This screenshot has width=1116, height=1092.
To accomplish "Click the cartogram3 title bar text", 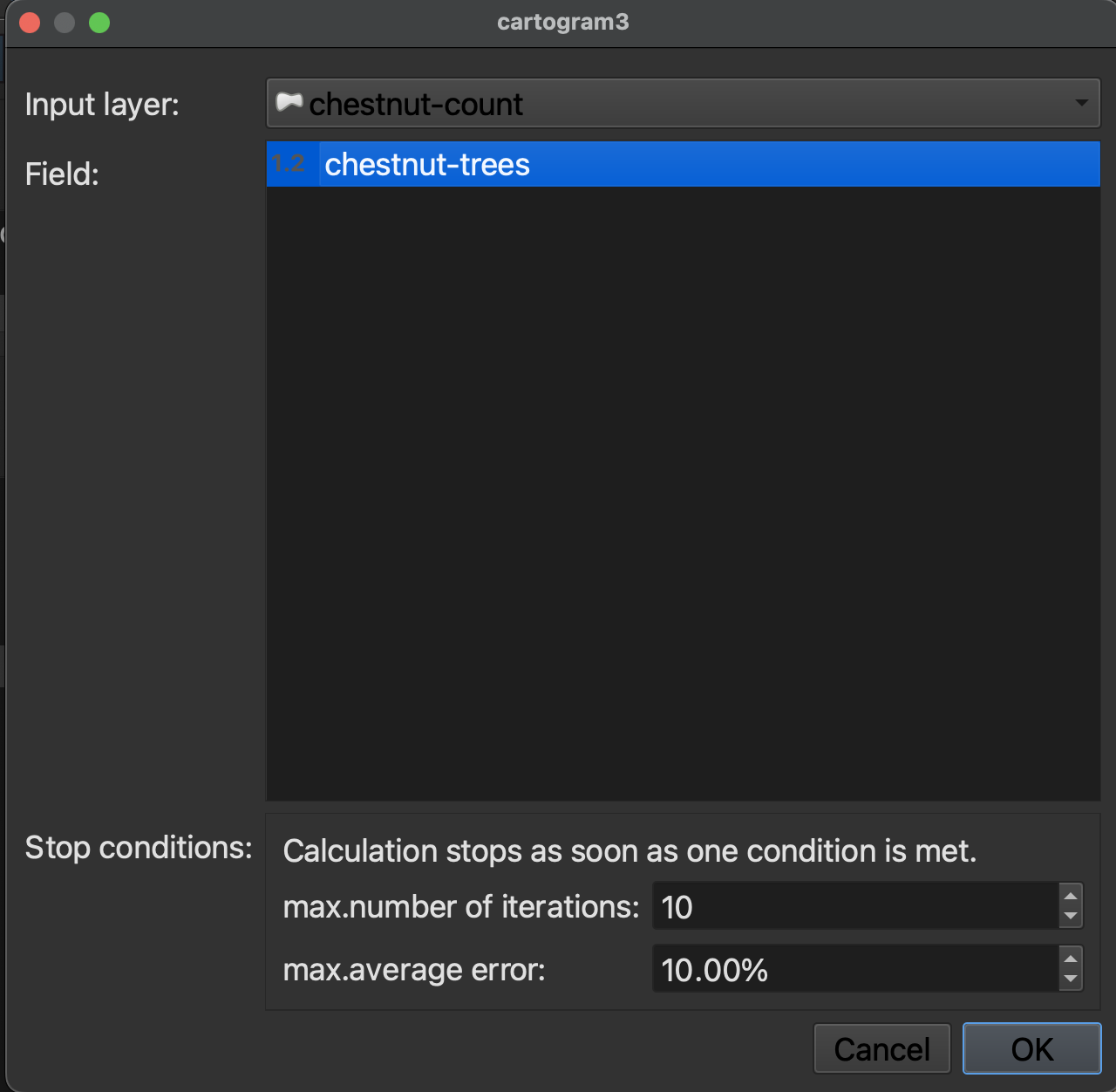I will pyautogui.click(x=562, y=22).
